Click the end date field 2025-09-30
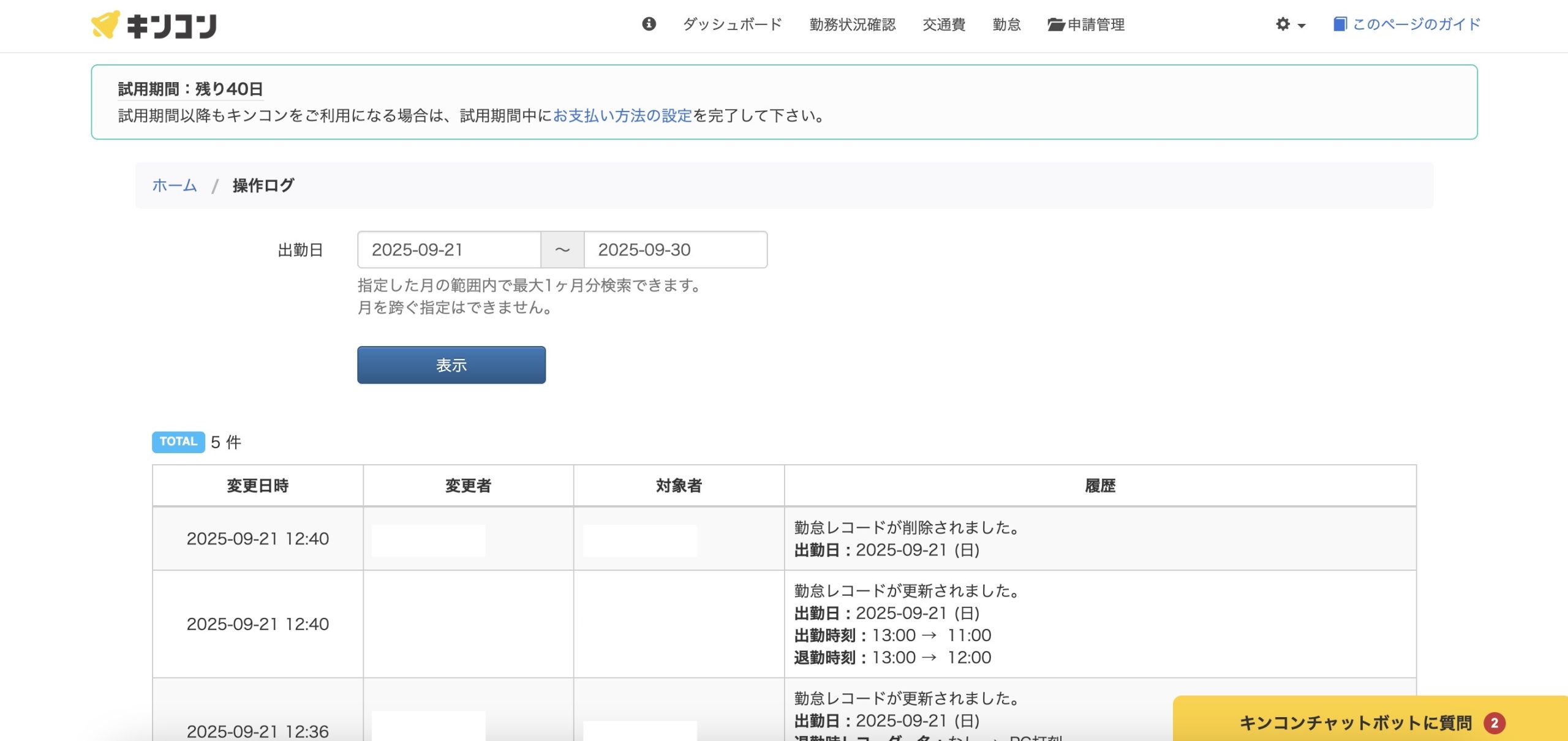The image size is (1568, 741). click(675, 250)
